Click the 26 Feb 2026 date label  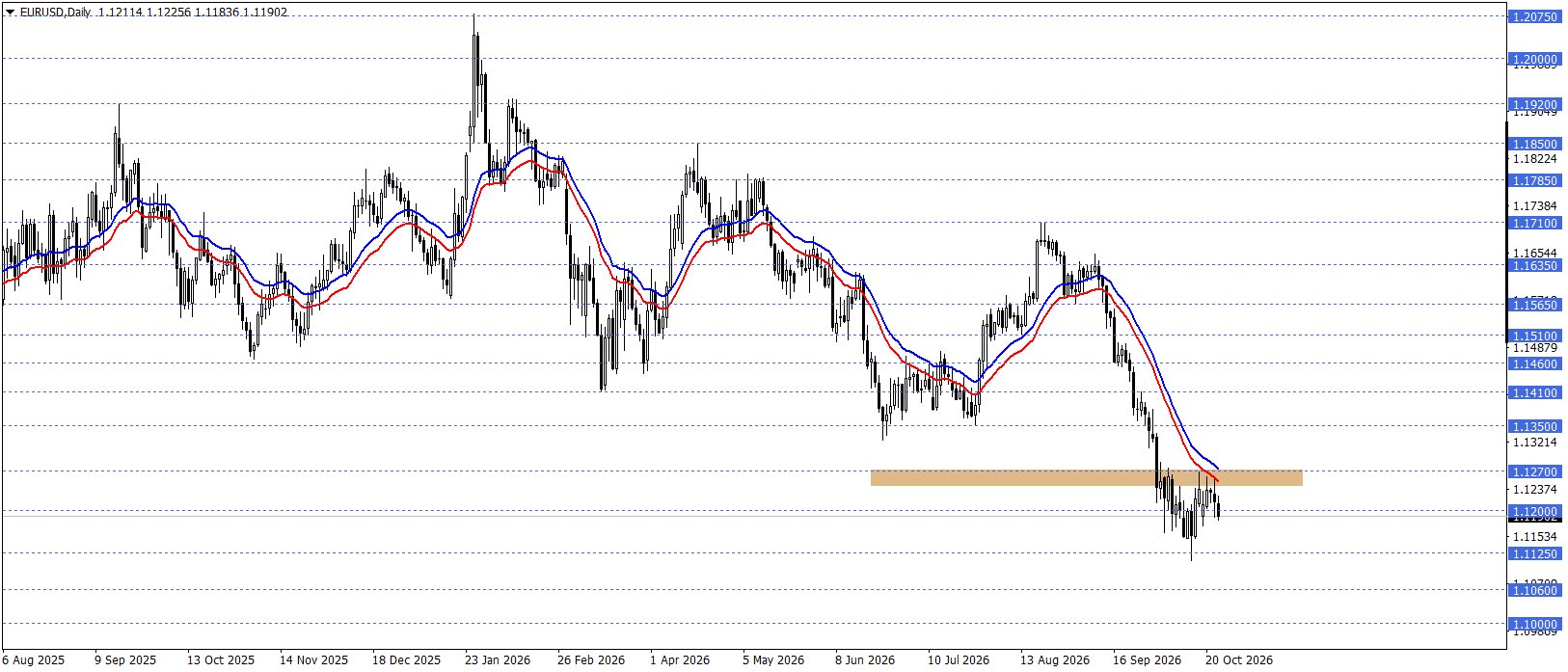coord(590,660)
